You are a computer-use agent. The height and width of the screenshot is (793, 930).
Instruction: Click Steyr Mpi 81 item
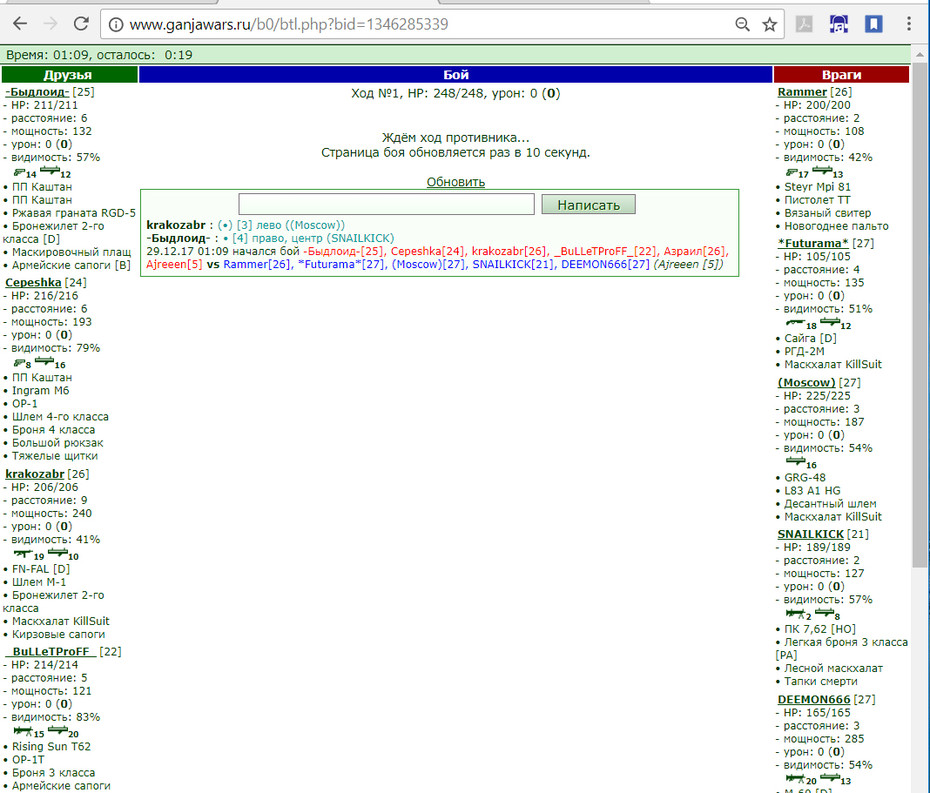[x=817, y=187]
